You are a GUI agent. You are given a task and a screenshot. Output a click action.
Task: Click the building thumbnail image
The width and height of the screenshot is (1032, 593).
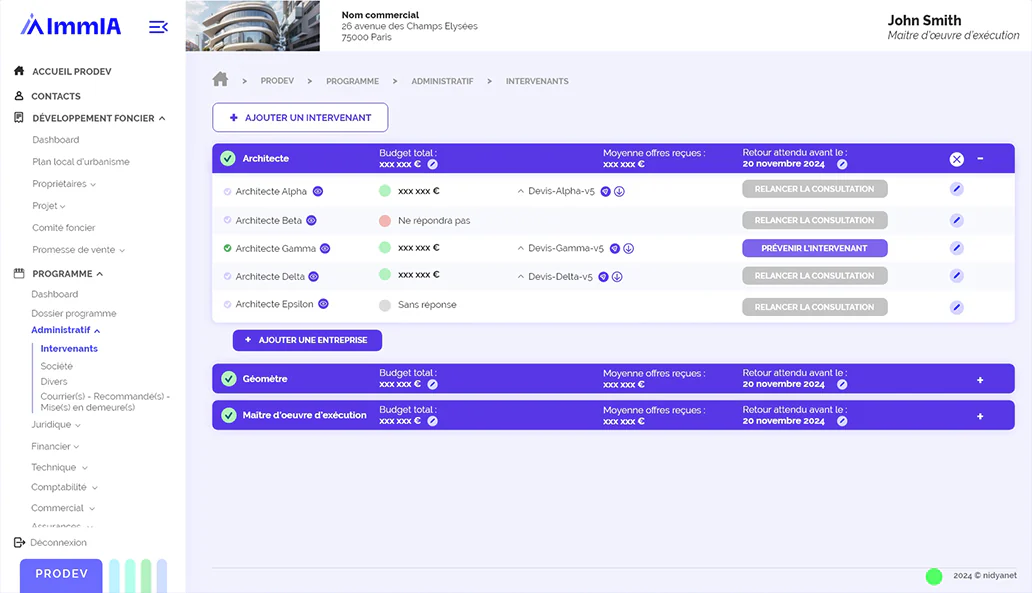[253, 26]
